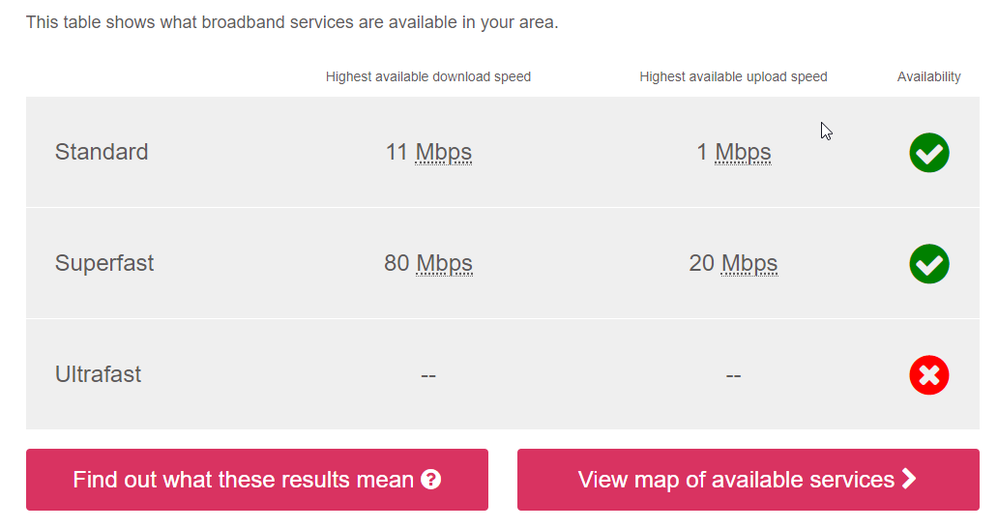Click the Ultrafast download speed dashes
This screenshot has width=998, height=530.
coord(428,376)
